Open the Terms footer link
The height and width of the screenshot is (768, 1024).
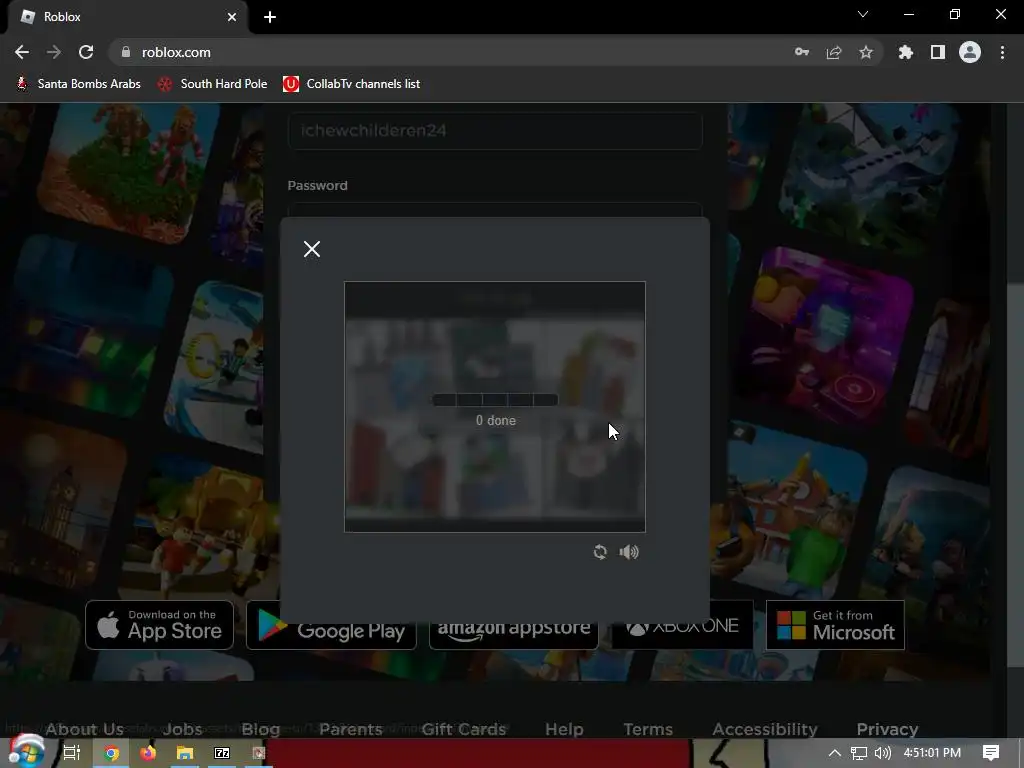pos(648,729)
